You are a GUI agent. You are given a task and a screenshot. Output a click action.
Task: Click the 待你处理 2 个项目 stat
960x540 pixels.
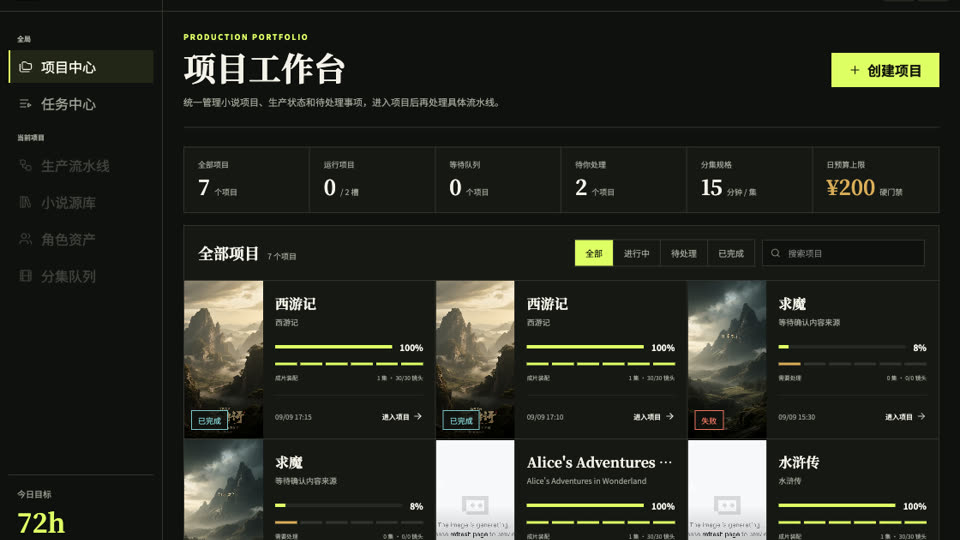click(x=623, y=180)
